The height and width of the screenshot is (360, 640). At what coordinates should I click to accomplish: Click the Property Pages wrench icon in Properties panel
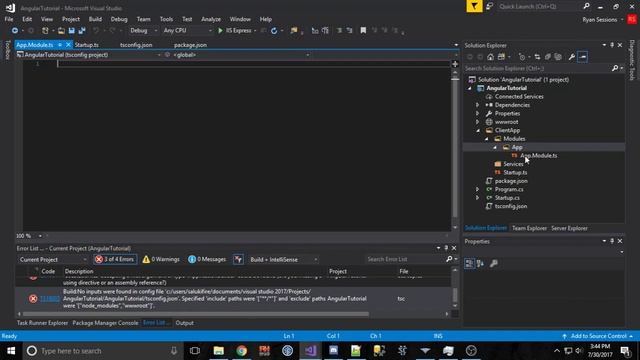click(x=493, y=264)
